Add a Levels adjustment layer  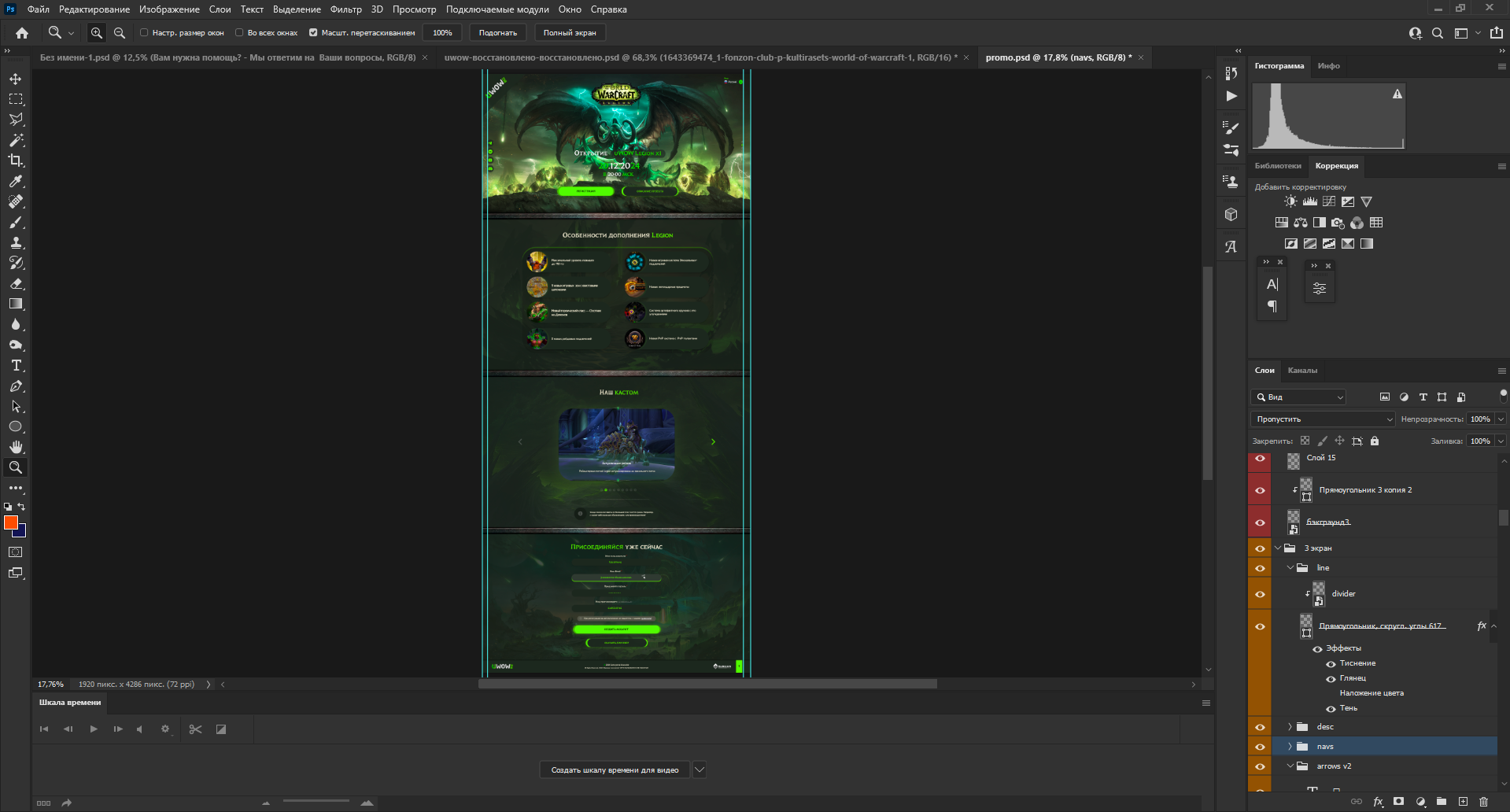[x=1310, y=202]
